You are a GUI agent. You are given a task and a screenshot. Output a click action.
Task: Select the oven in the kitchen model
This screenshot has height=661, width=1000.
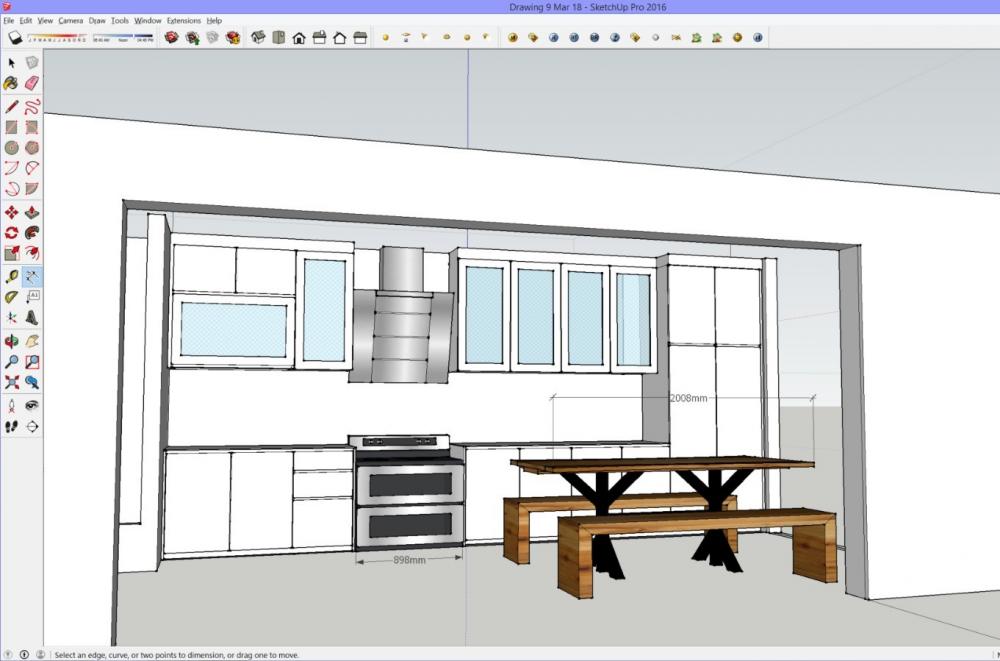pos(409,491)
